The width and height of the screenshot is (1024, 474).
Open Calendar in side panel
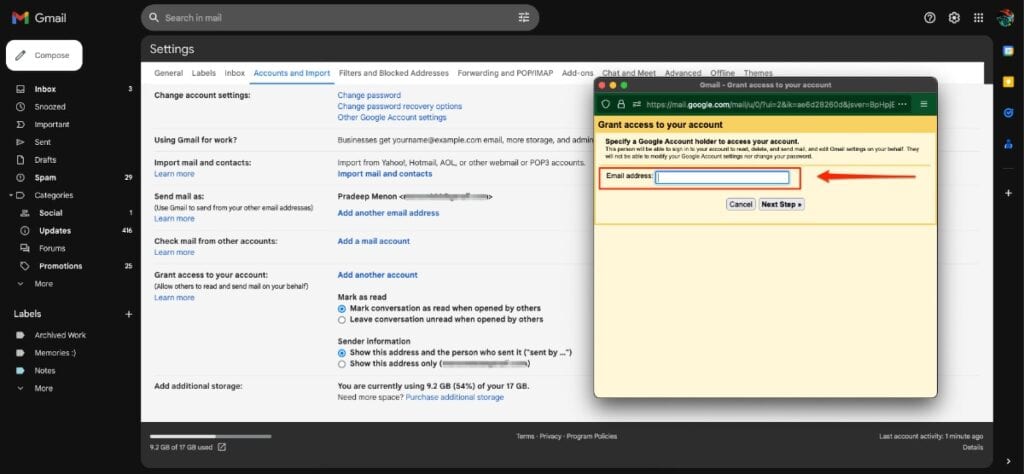click(x=1008, y=51)
